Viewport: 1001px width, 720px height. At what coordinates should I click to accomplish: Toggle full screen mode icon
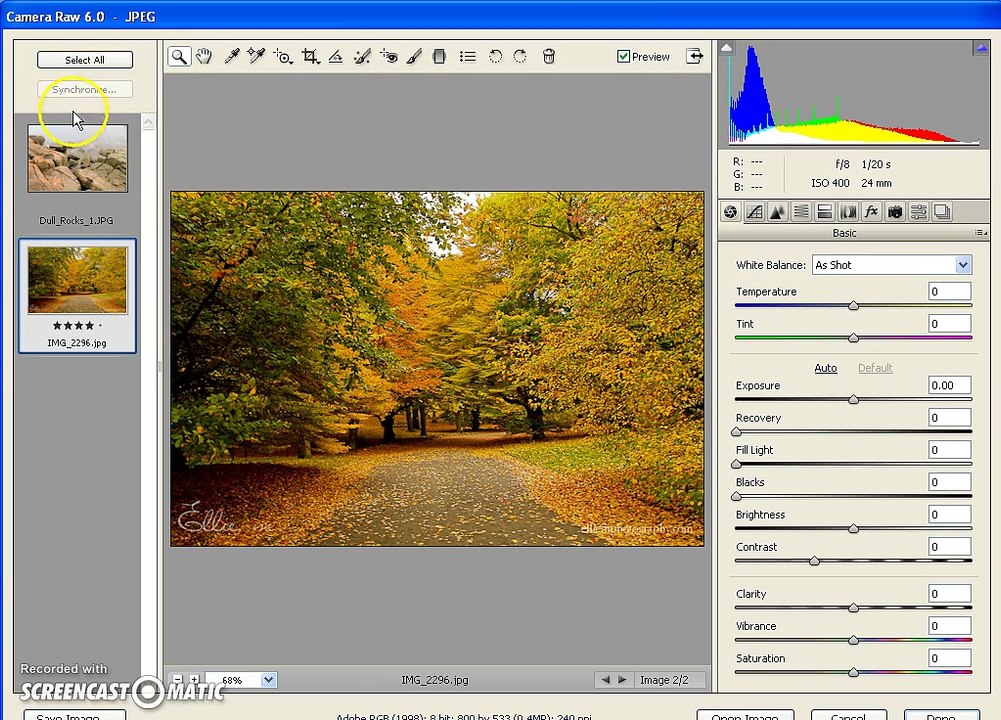pyautogui.click(x=695, y=56)
